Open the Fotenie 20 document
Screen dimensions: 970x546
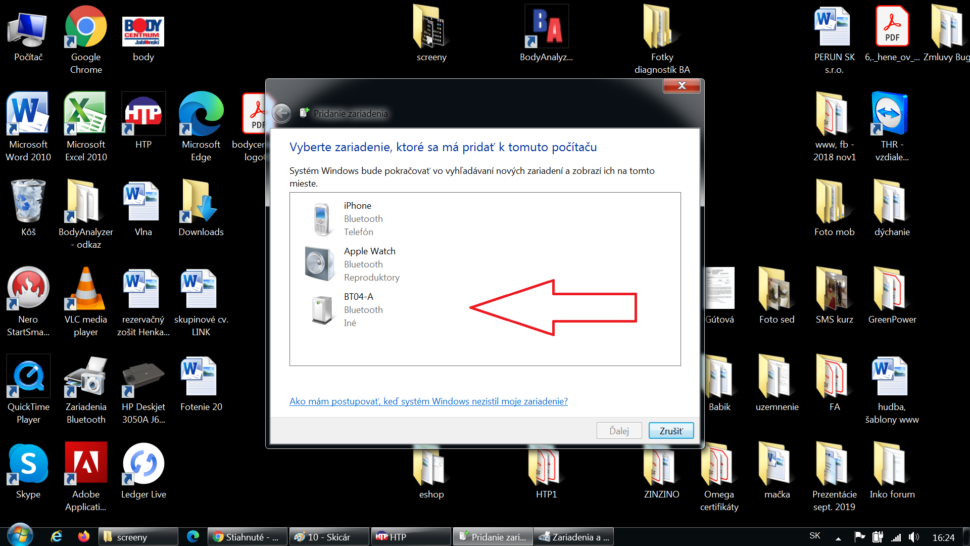coord(200,384)
